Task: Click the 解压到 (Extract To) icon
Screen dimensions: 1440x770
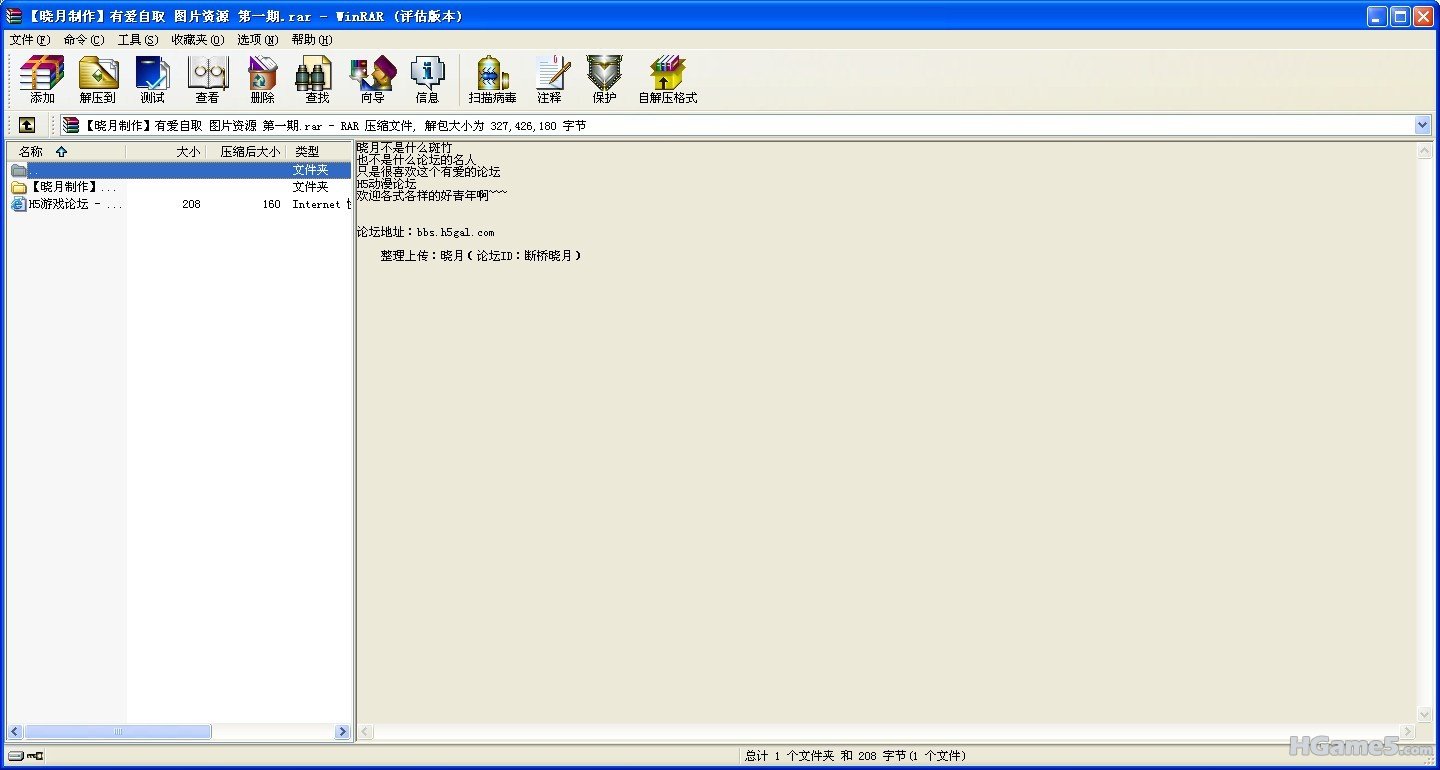Action: pos(98,79)
